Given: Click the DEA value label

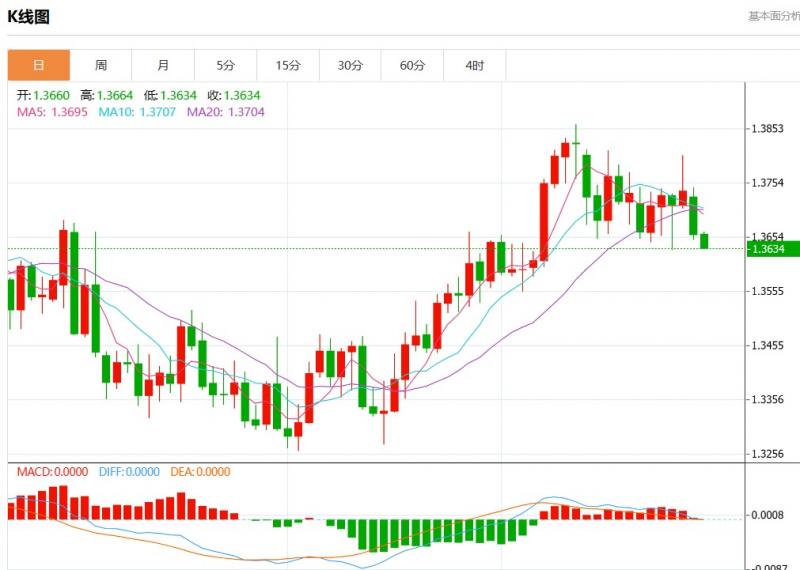Looking at the screenshot, I should tap(200, 472).
